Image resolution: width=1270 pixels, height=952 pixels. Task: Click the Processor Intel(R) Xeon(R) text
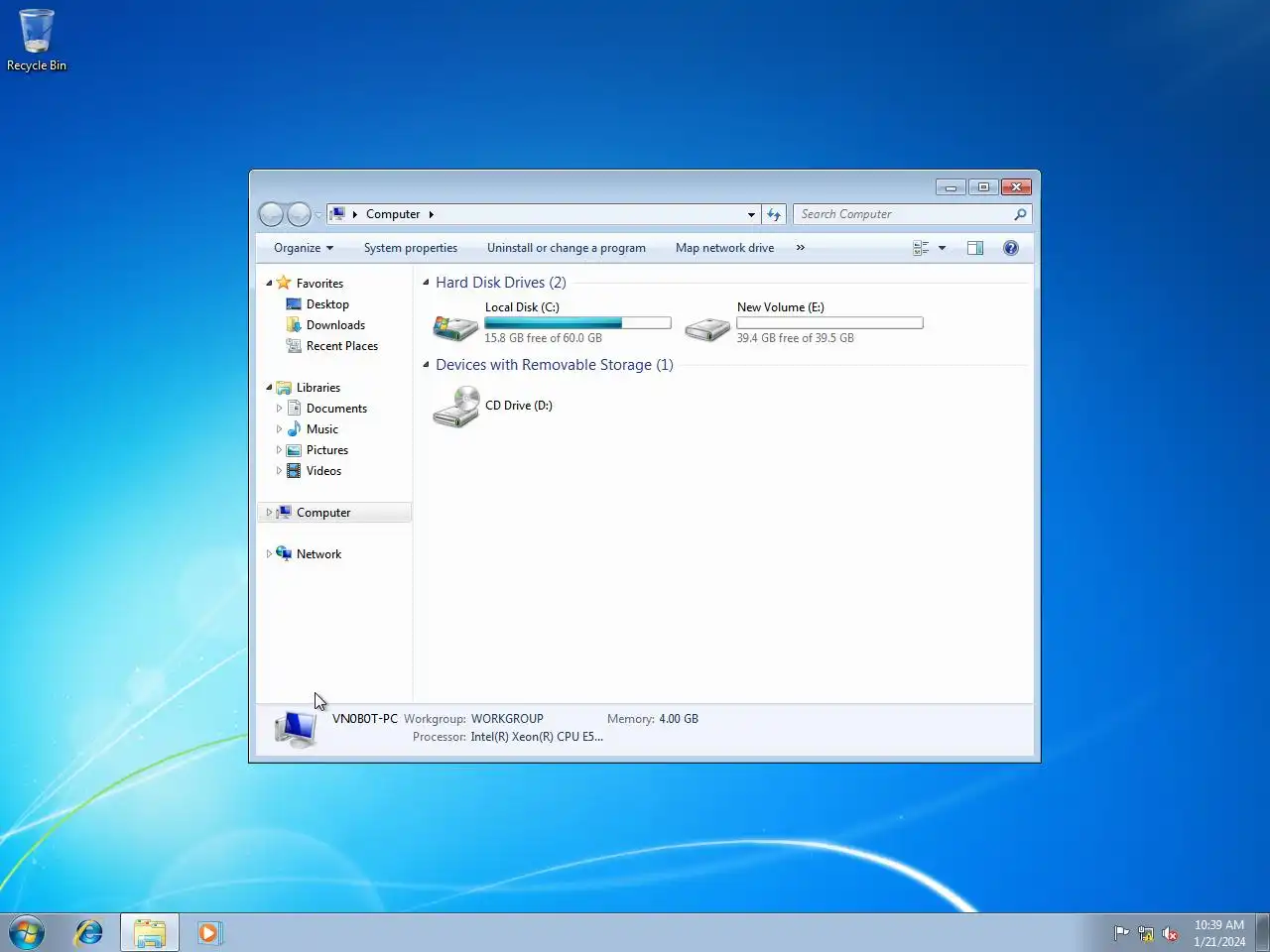point(537,737)
